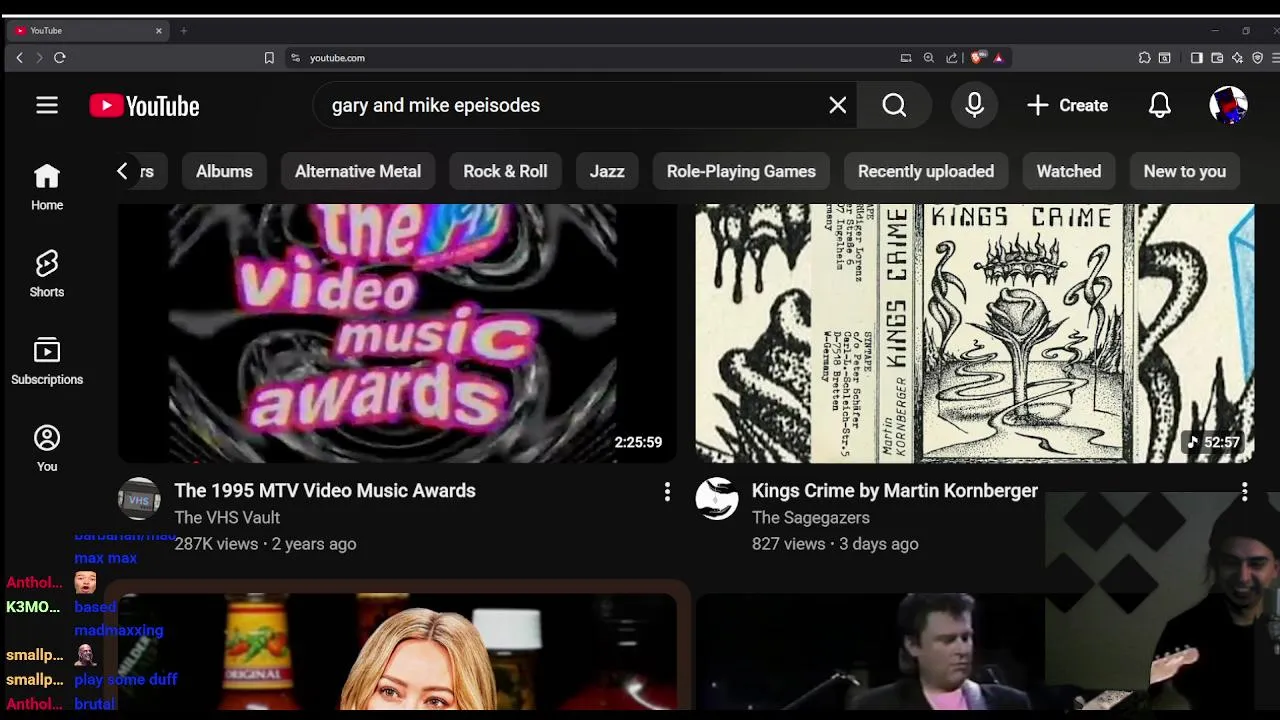
Task: Select the Watched filter chip
Action: click(x=1069, y=171)
